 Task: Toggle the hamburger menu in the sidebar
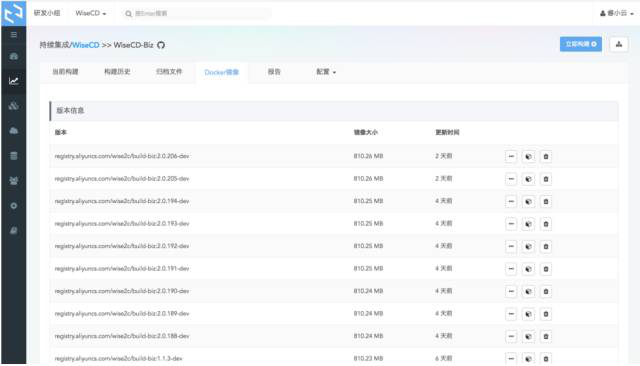coord(13,35)
